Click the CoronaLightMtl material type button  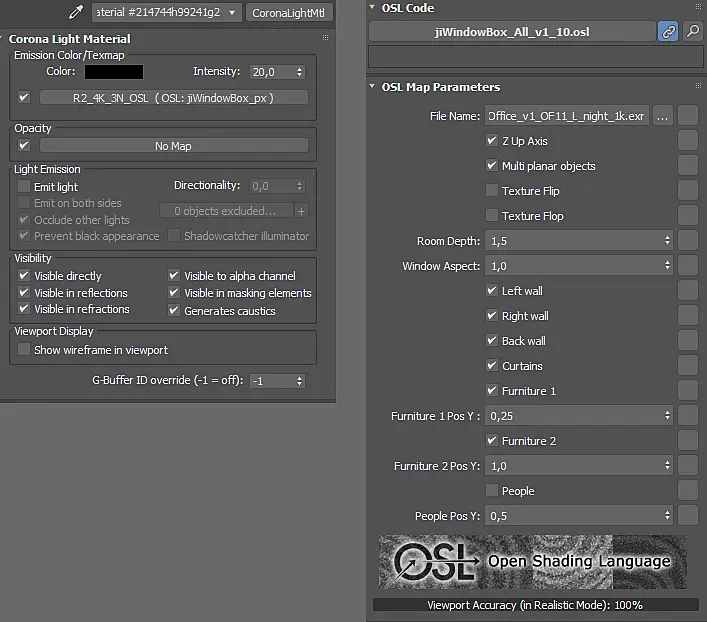(x=289, y=13)
